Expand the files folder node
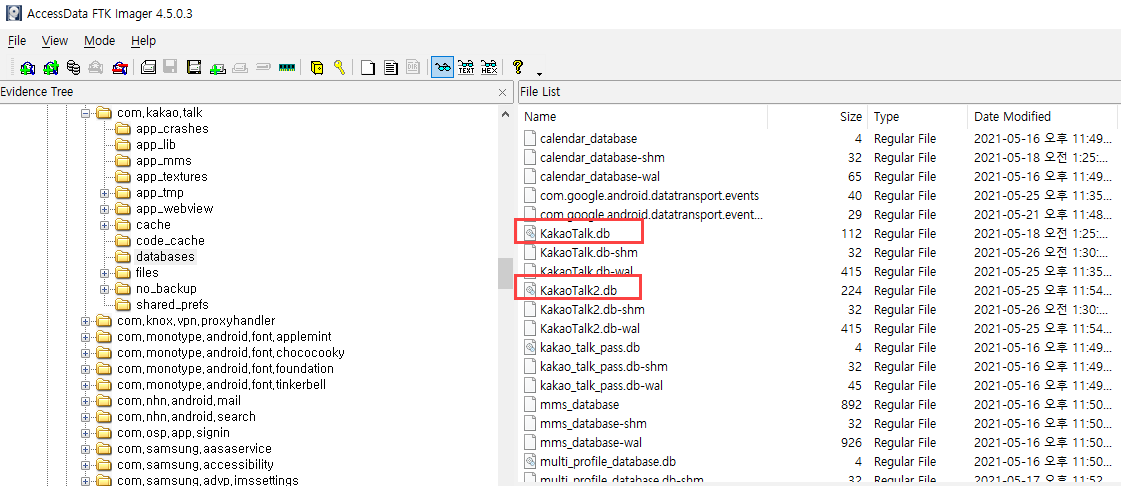Screen dimensions: 1121x486 coord(104,273)
